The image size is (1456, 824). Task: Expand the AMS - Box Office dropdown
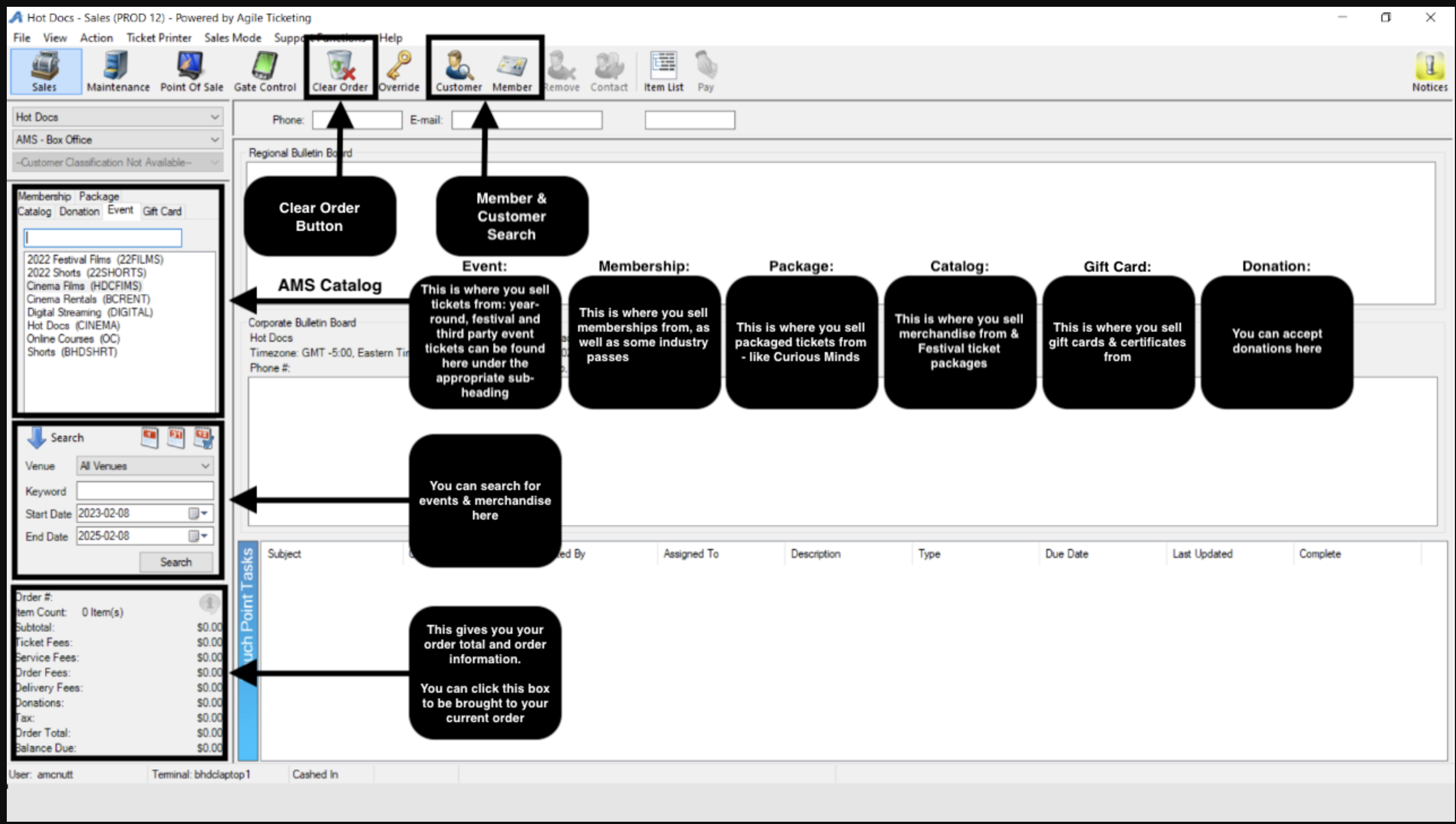214,140
